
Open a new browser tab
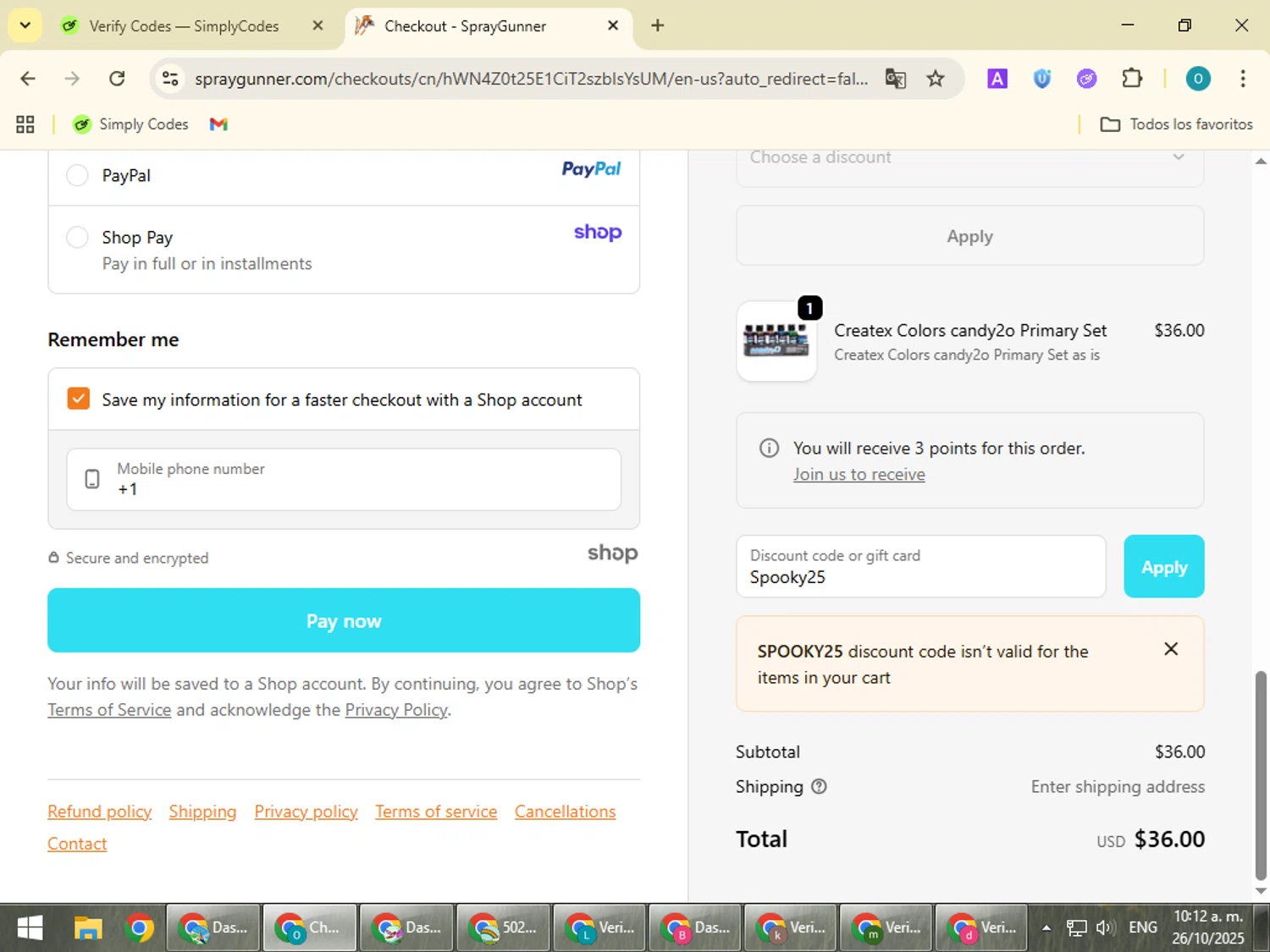(658, 25)
